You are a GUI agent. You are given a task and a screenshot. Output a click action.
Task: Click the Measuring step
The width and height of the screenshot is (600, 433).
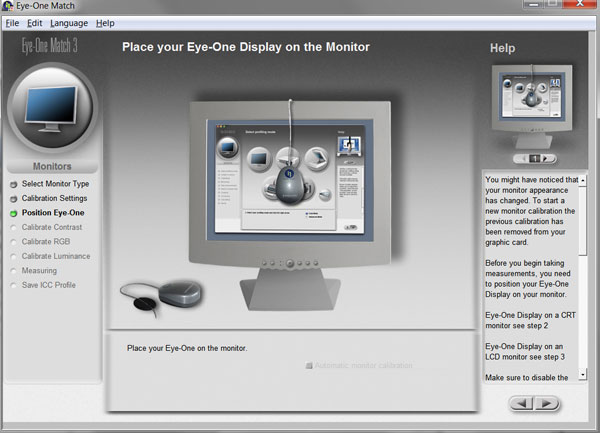point(39,271)
